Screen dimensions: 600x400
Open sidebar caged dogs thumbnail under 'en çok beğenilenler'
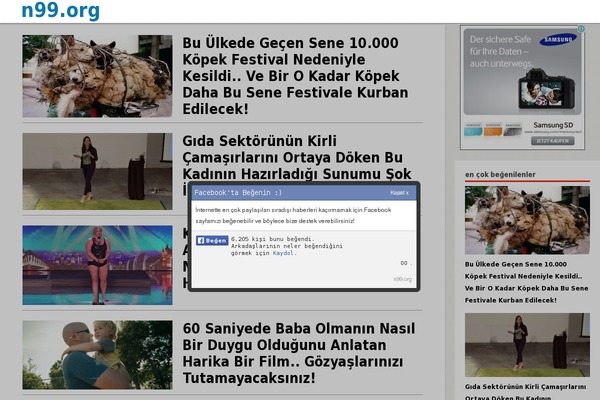tap(527, 220)
